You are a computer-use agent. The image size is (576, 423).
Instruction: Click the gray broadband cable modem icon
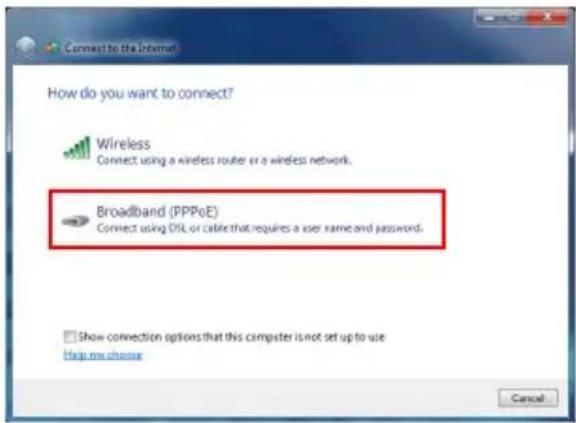75,221
